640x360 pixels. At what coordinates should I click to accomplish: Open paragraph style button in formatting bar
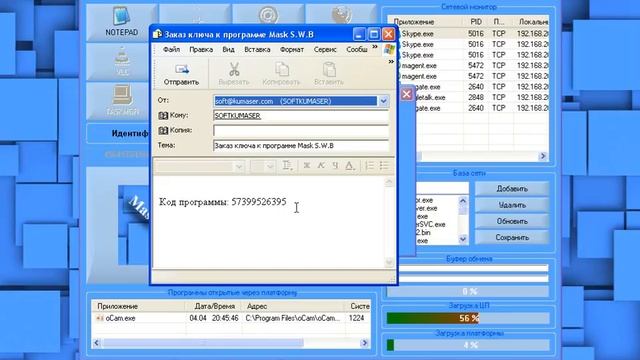tap(287, 165)
